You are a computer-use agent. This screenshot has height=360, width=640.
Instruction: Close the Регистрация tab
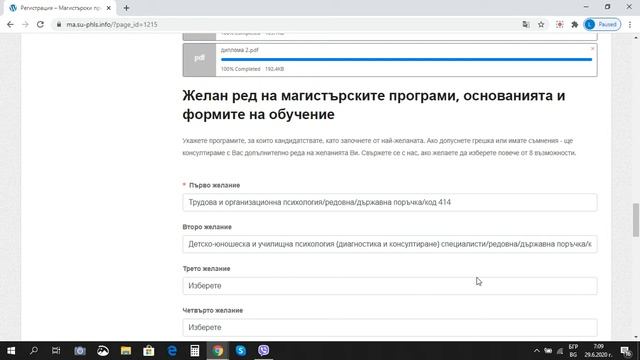click(x=109, y=8)
